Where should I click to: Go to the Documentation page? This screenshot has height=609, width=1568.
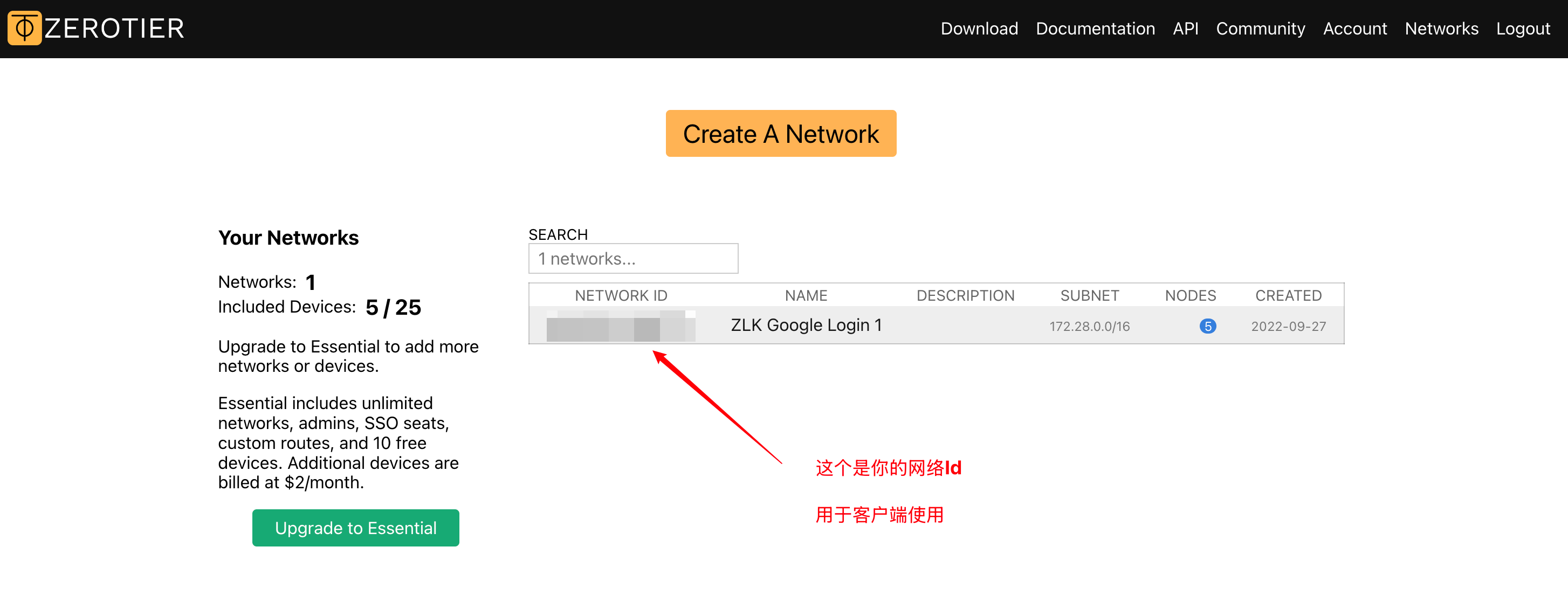point(1095,29)
